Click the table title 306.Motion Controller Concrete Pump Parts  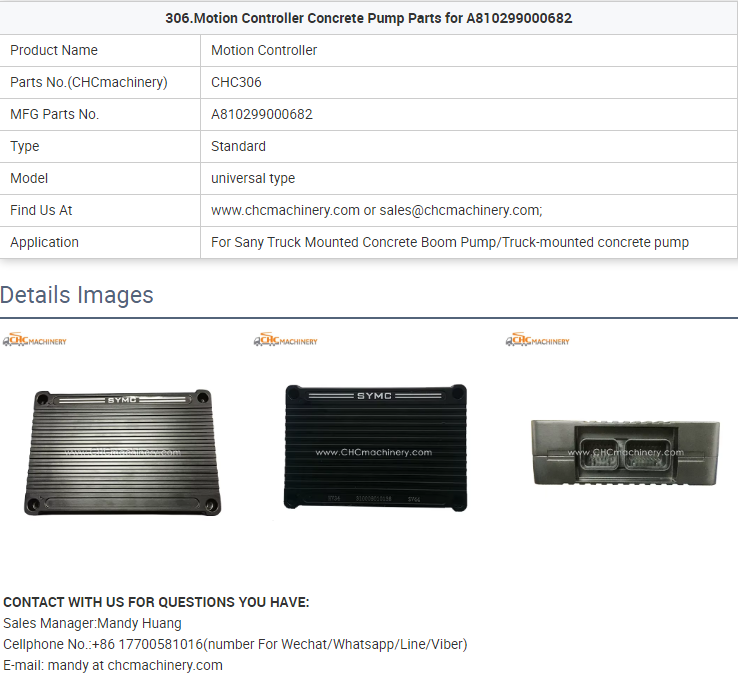[368, 18]
